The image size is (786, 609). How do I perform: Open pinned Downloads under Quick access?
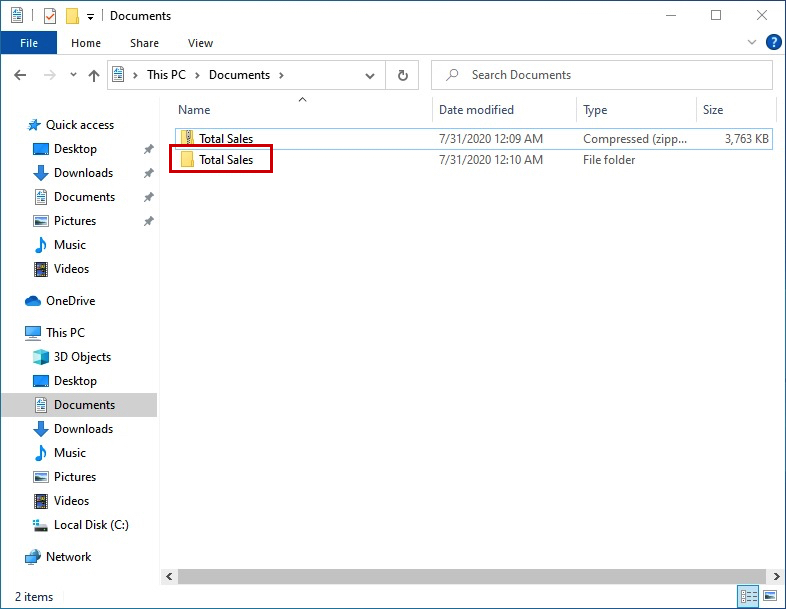83,173
